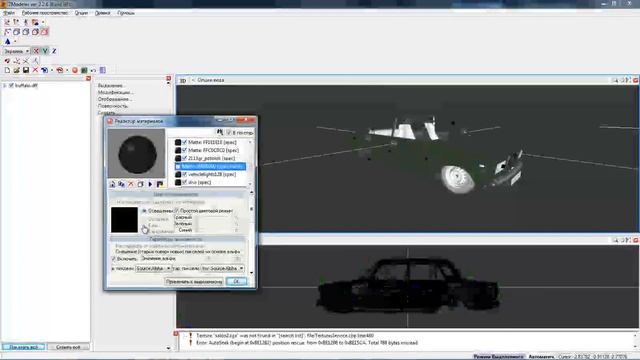The width and height of the screenshot is (640, 360).
Task: Click Применить к выделенному button
Action: click(194, 282)
